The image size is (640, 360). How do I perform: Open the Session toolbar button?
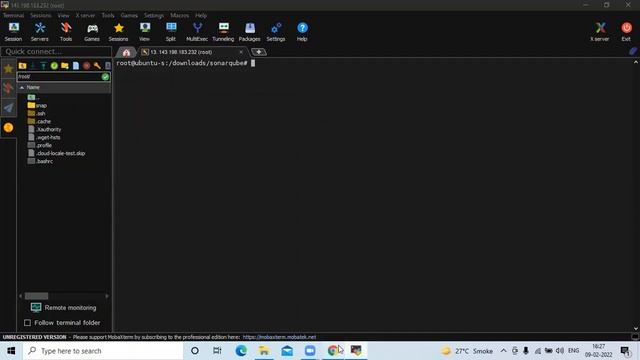pyautogui.click(x=13, y=32)
